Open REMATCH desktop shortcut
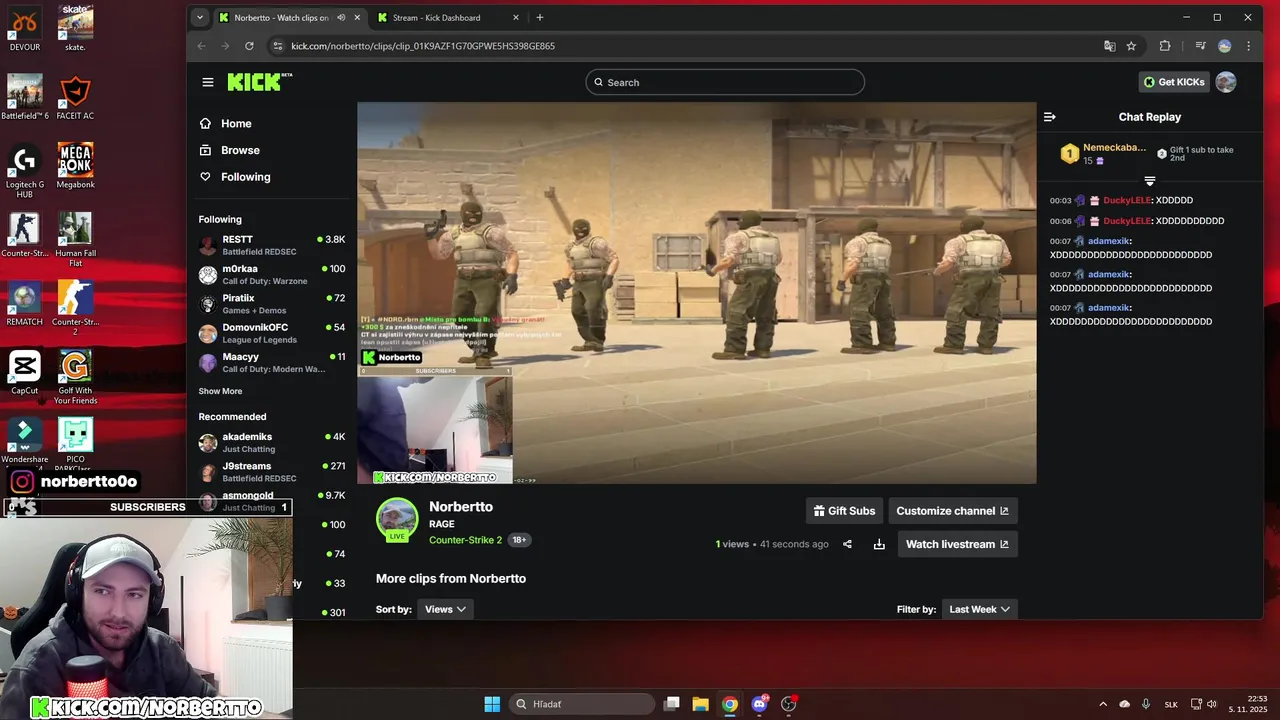 point(25,304)
